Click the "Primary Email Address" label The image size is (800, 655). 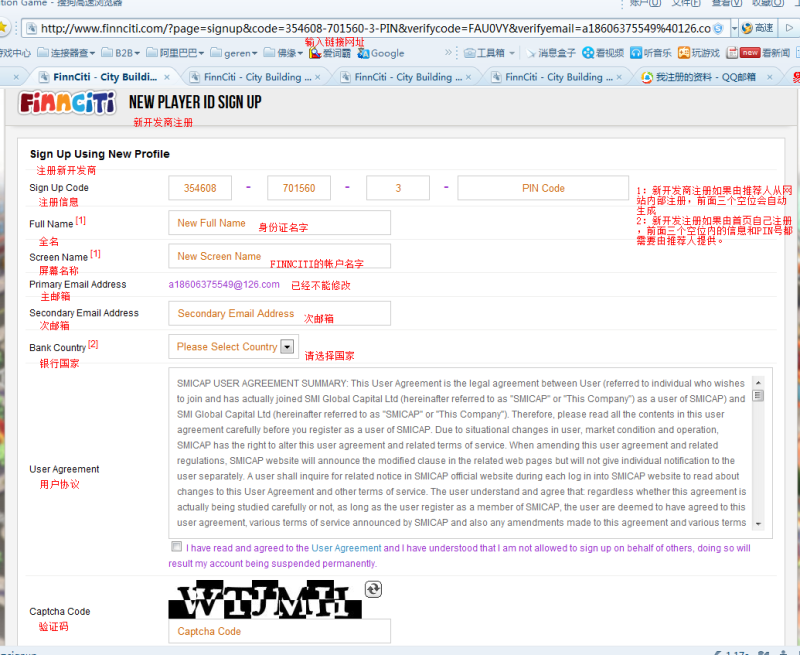[78, 284]
